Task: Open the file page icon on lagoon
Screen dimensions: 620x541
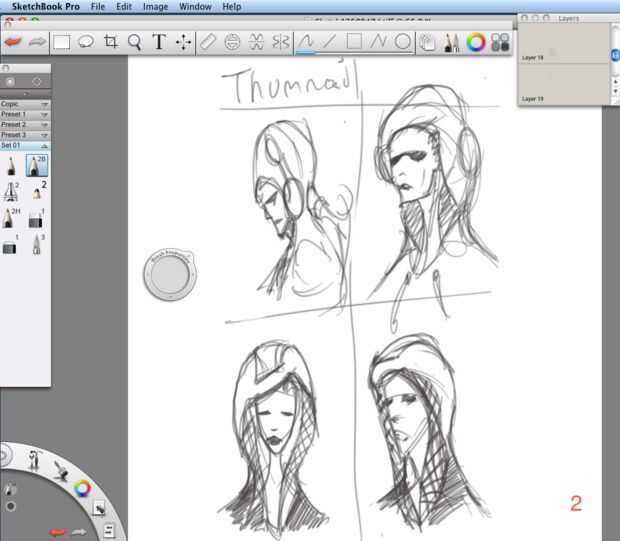Action: [x=109, y=531]
